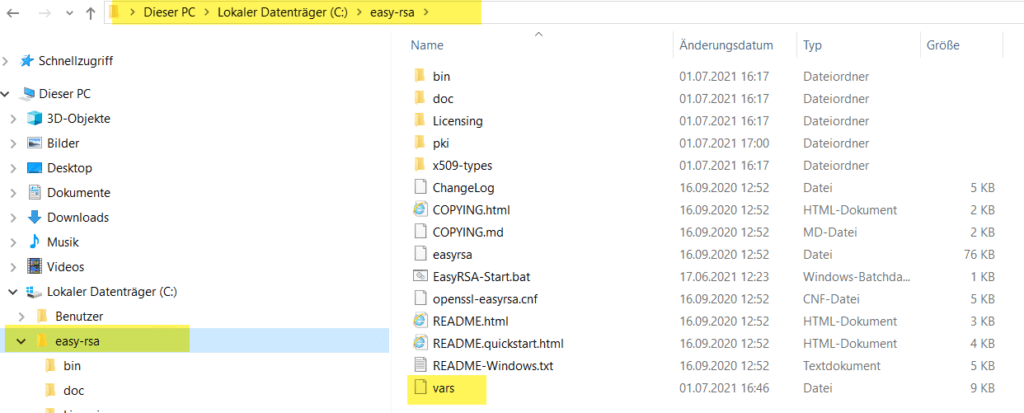
Task: Open the pki folder icon in file list
Action: (420, 143)
